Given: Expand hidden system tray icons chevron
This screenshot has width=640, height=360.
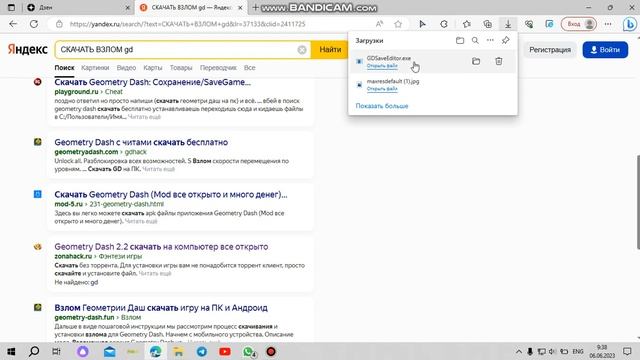Looking at the screenshot, I should pyautogui.click(x=518, y=351).
